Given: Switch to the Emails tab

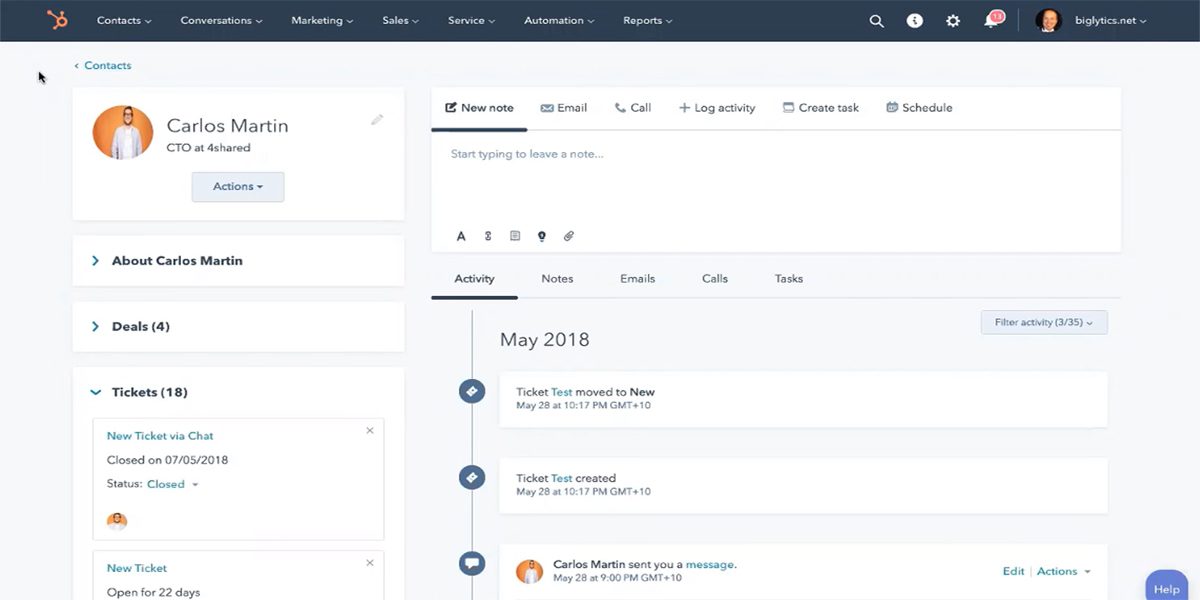Looking at the screenshot, I should click(x=637, y=278).
